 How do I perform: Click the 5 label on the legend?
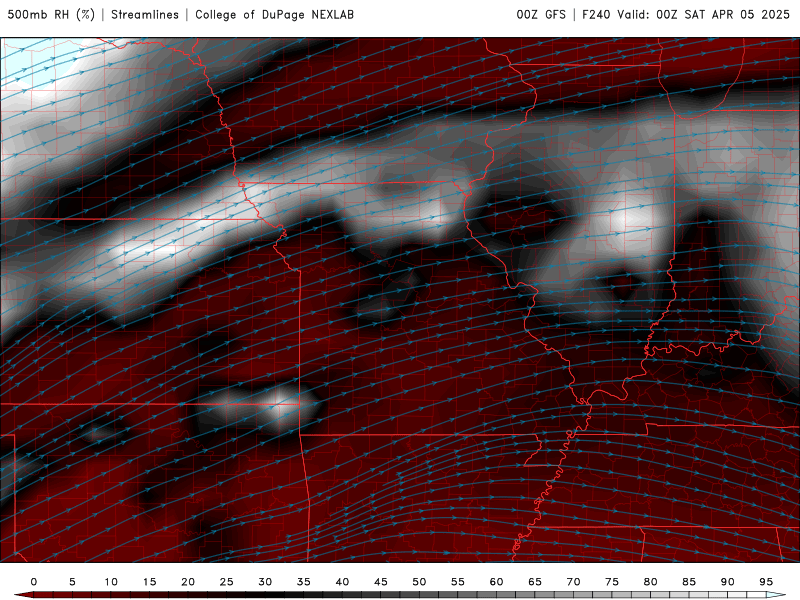click(72, 582)
